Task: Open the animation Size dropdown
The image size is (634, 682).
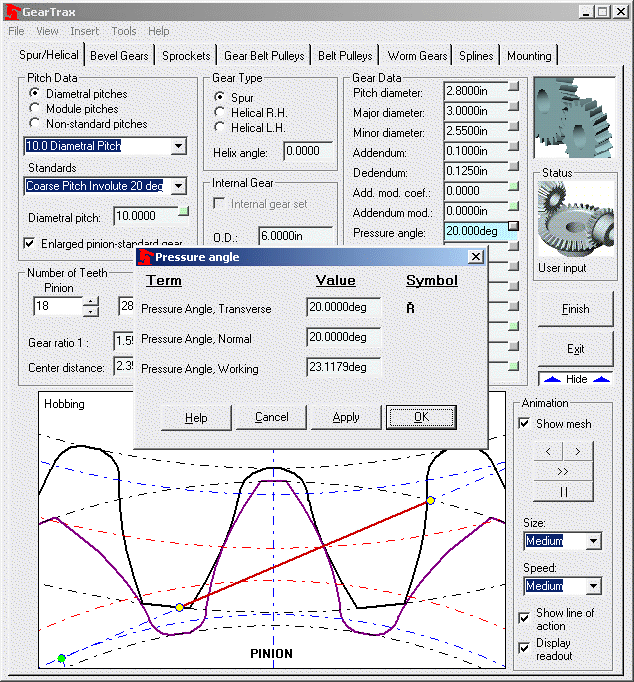Action: coord(593,541)
